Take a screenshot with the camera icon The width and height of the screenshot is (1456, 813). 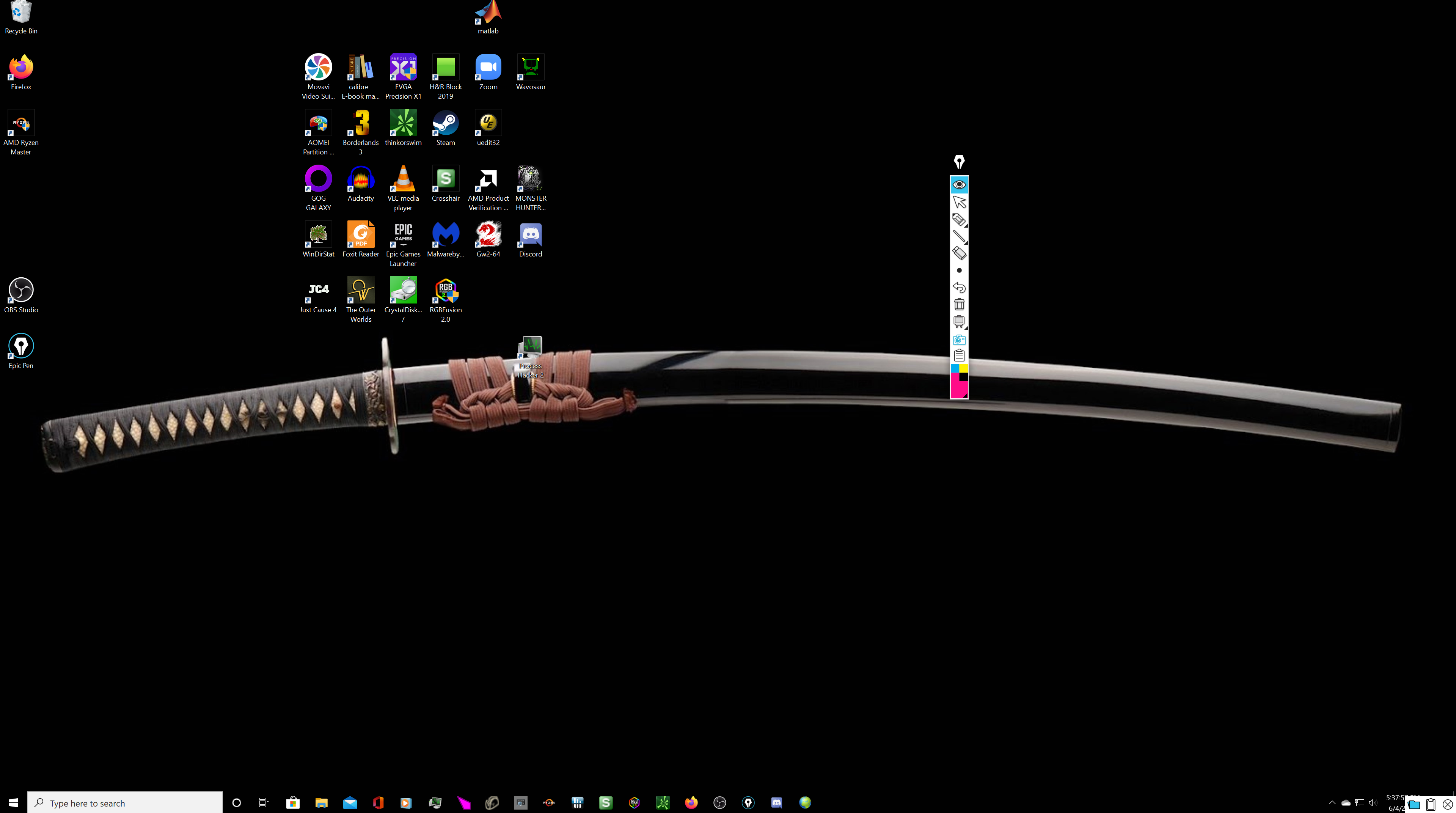[959, 339]
